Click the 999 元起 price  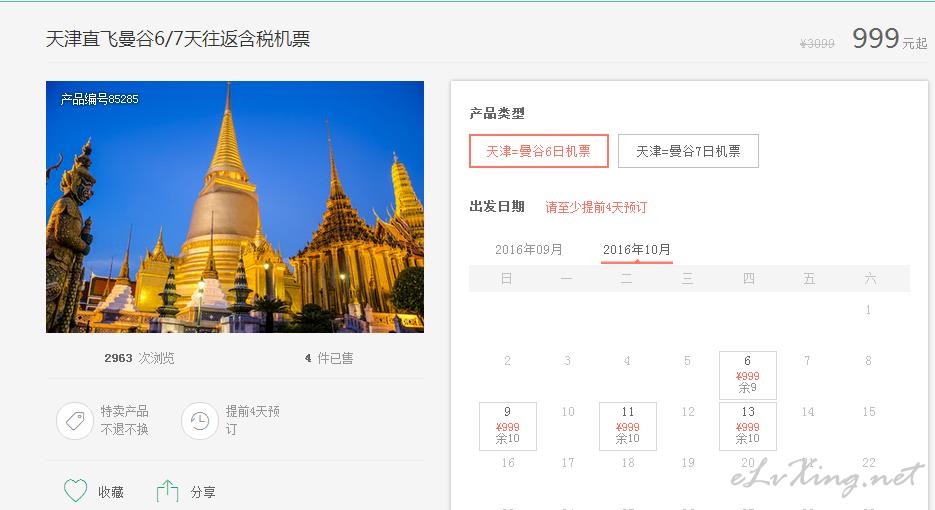(x=889, y=39)
